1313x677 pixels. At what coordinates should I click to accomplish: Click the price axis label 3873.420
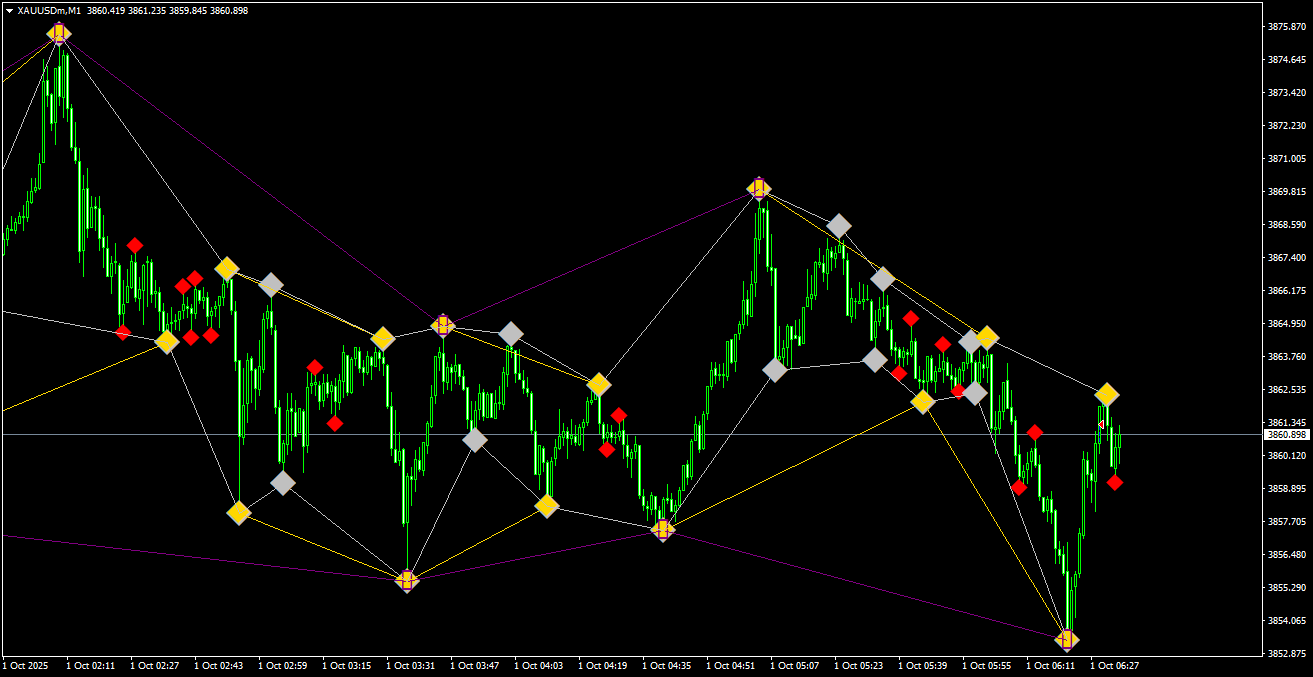pyautogui.click(x=1287, y=92)
